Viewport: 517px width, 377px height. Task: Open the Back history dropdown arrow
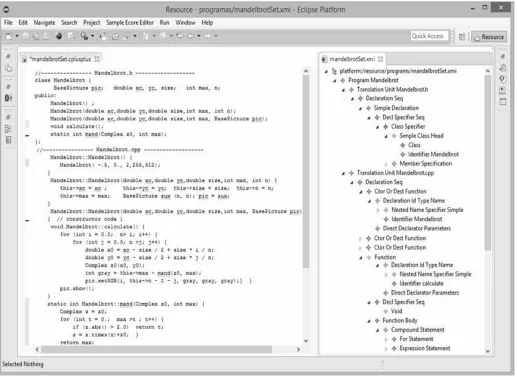(199, 36)
